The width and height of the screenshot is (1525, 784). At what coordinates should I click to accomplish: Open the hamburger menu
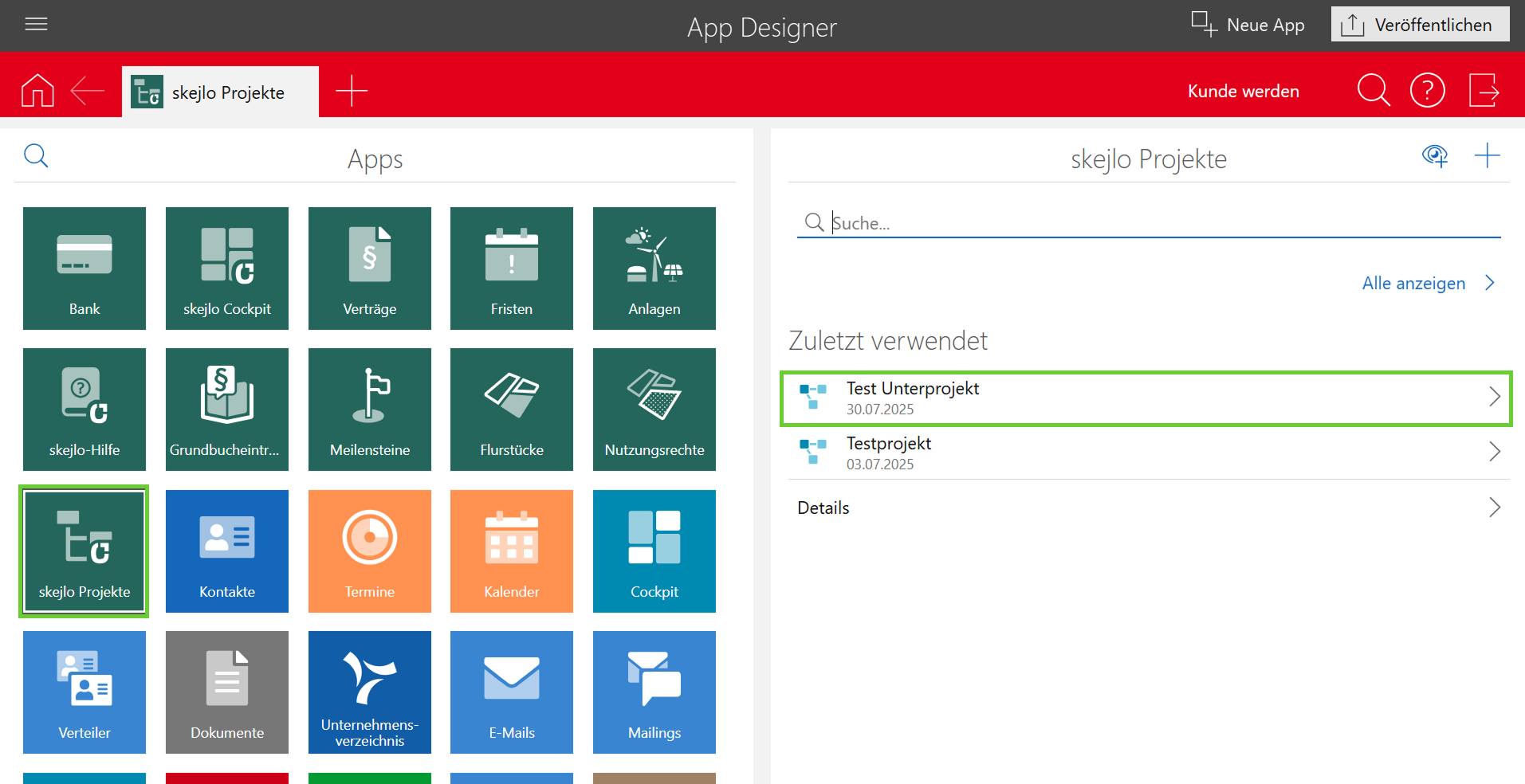37,24
